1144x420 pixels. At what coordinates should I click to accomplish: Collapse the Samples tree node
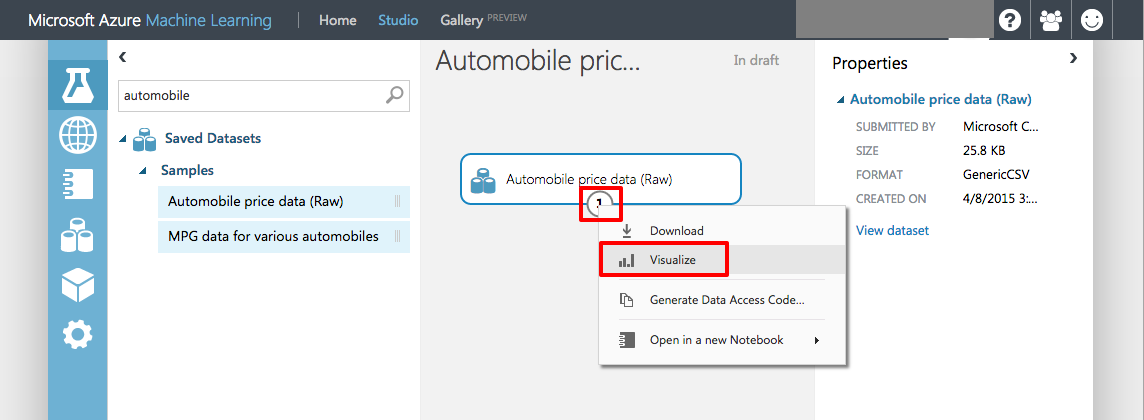click(142, 171)
